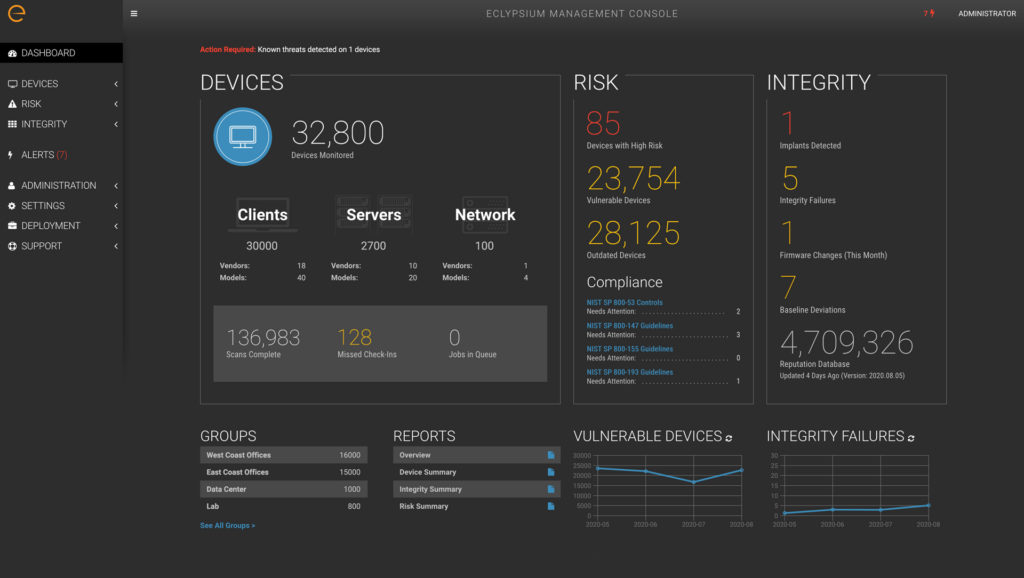The image size is (1024, 578).
Task: Click the Risk warning triangle icon
Action: [x=12, y=104]
